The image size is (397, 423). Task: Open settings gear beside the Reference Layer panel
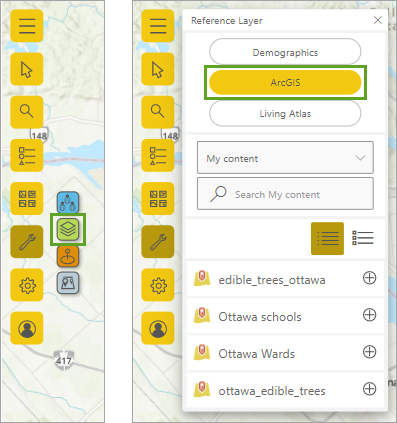coord(158,285)
